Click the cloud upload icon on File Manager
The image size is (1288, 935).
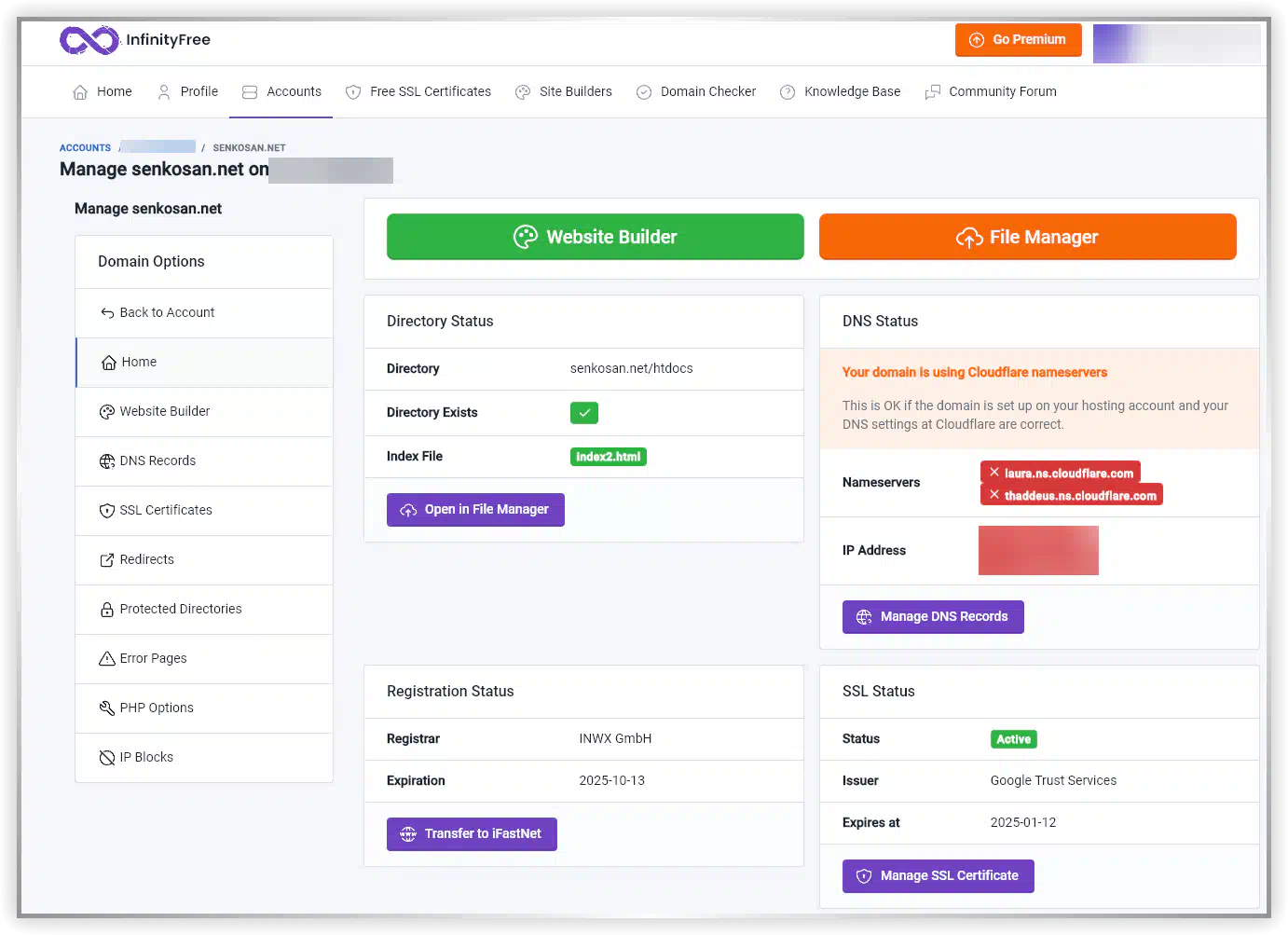969,238
